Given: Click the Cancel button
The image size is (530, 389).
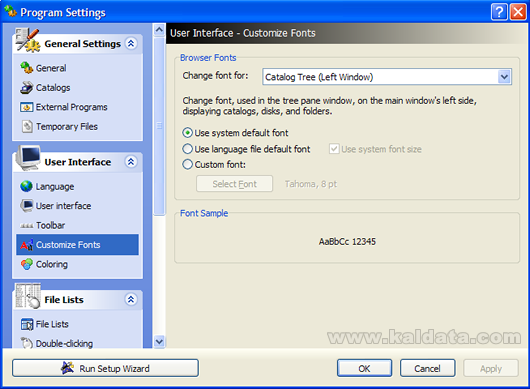Looking at the screenshot, I should (x=428, y=368).
